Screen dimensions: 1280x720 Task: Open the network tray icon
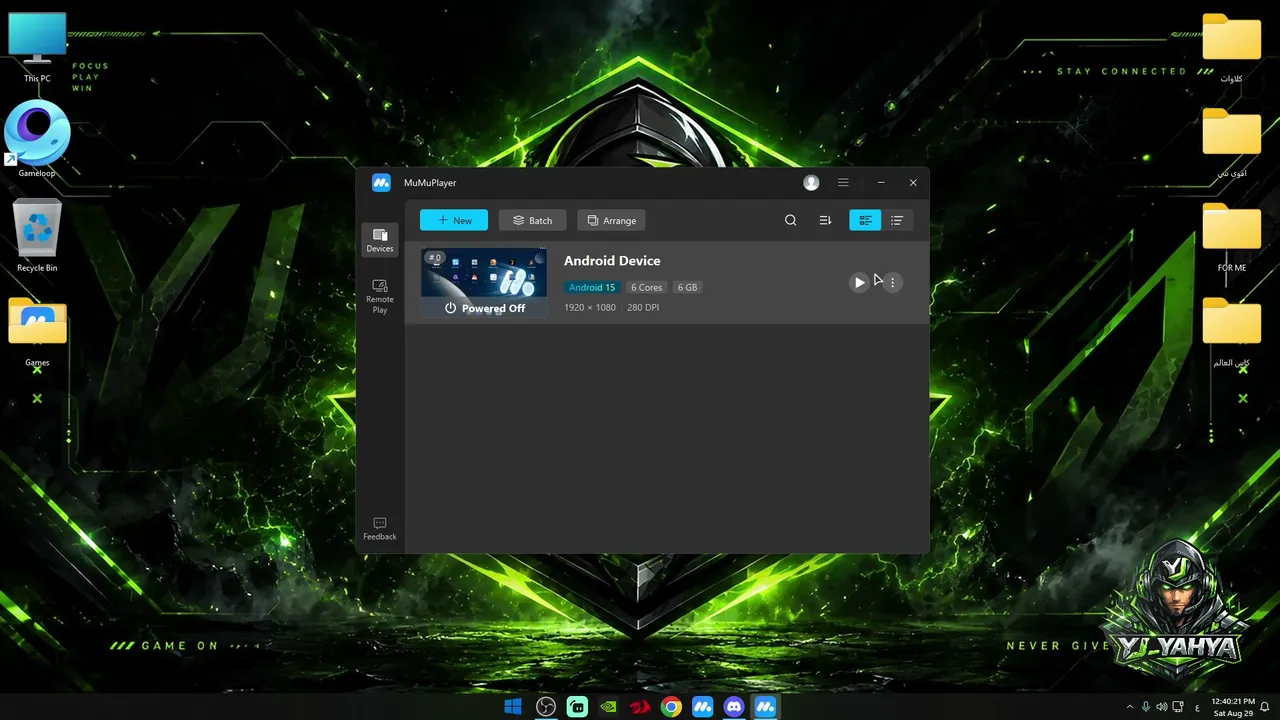1178,707
